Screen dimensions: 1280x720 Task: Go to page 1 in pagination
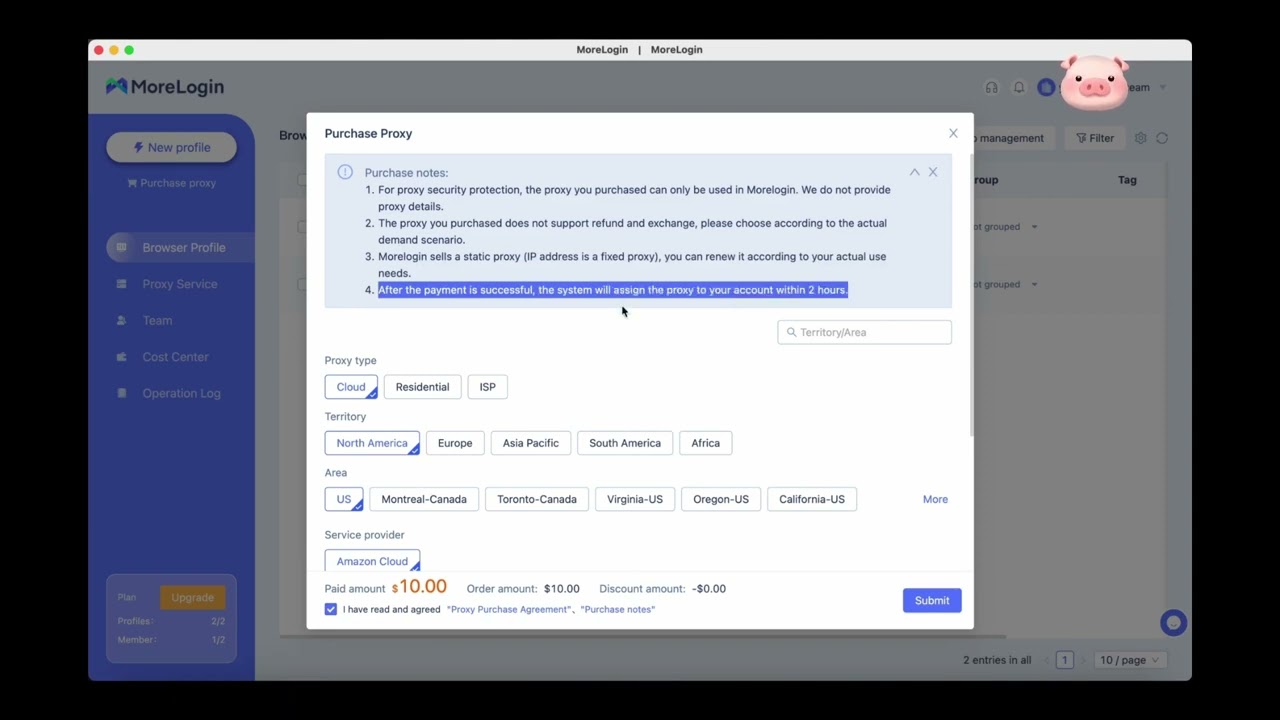1065,660
